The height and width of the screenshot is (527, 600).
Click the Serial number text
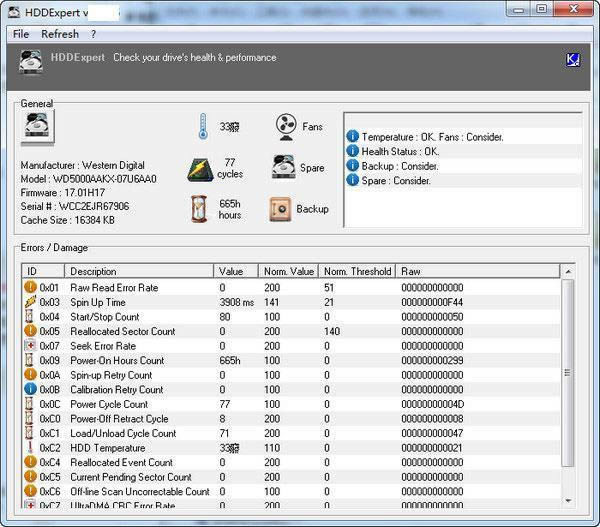pos(75,207)
